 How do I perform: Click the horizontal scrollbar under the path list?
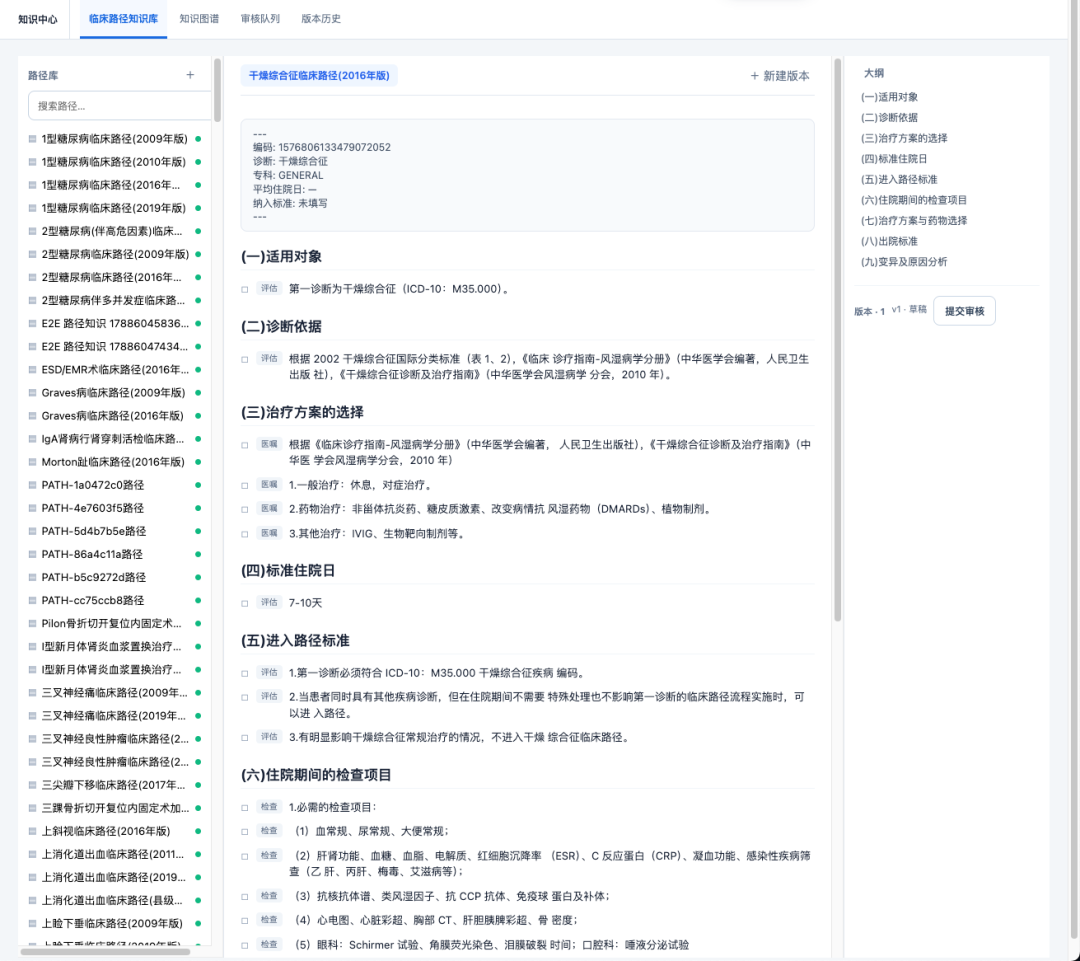(105, 952)
